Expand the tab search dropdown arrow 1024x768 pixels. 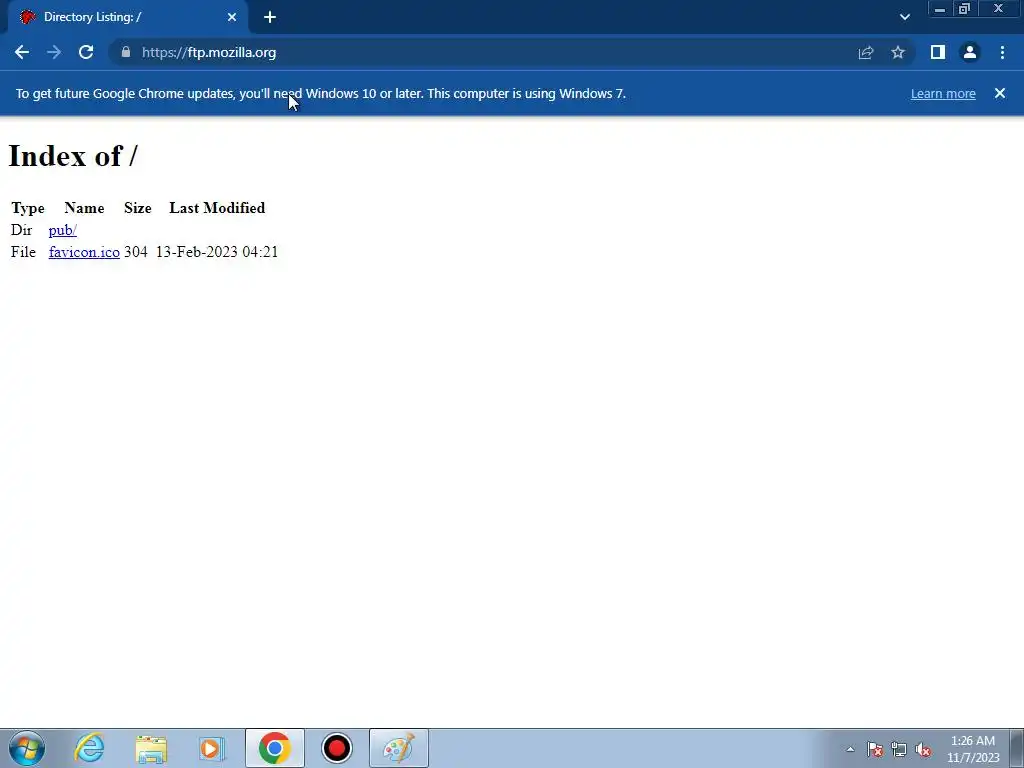[904, 17]
